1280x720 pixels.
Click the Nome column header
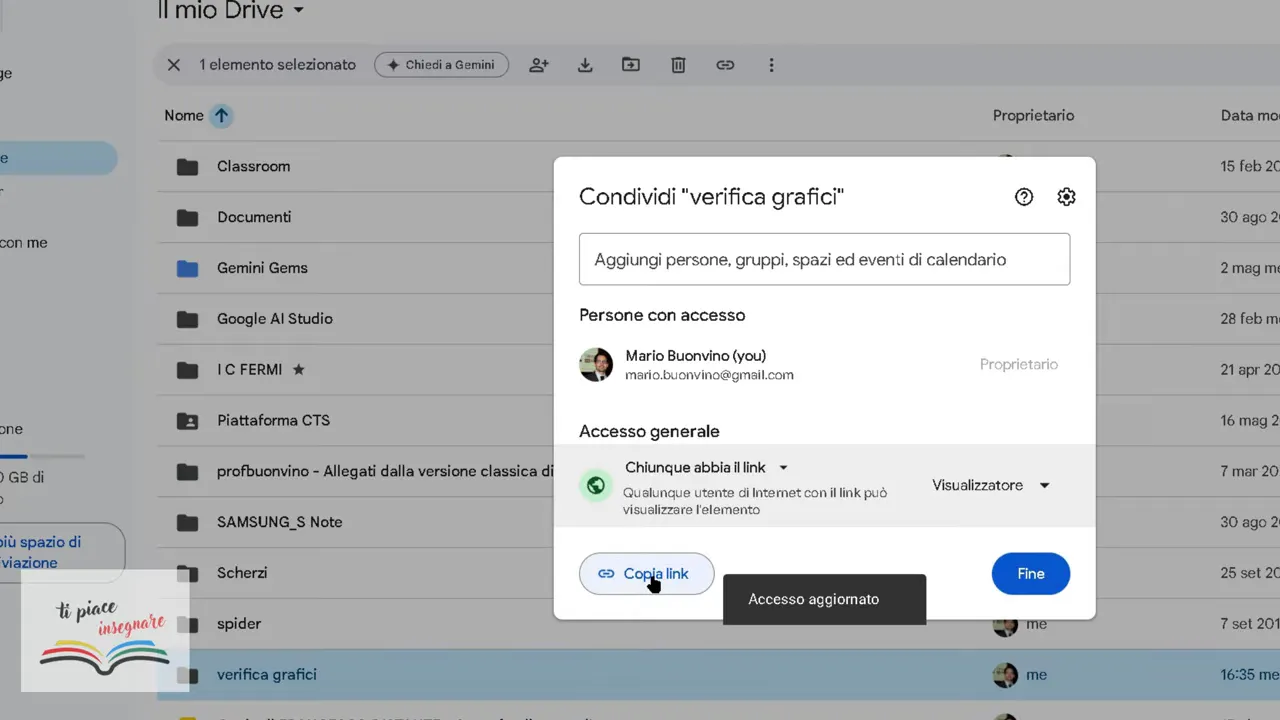tap(184, 116)
